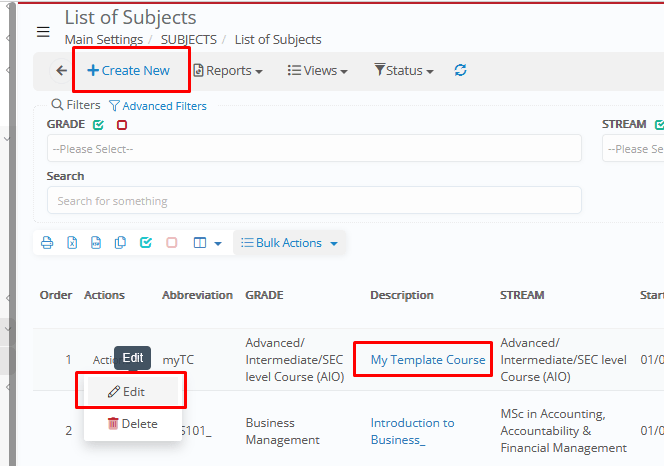Export the table as PDF file
Image resolution: width=664 pixels, height=466 pixels.
tap(96, 243)
